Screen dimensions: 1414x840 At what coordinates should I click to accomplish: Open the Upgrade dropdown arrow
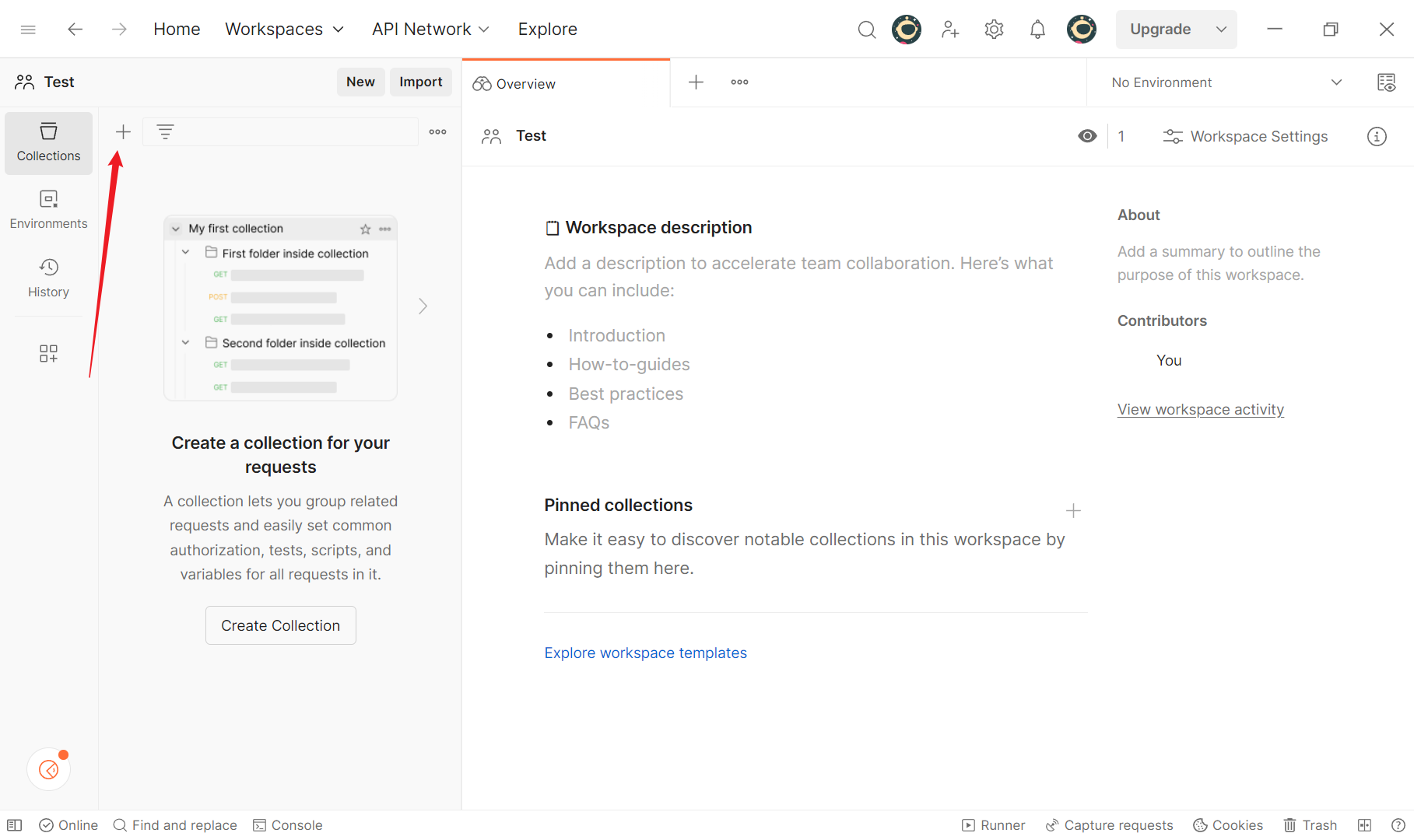pyautogui.click(x=1221, y=30)
